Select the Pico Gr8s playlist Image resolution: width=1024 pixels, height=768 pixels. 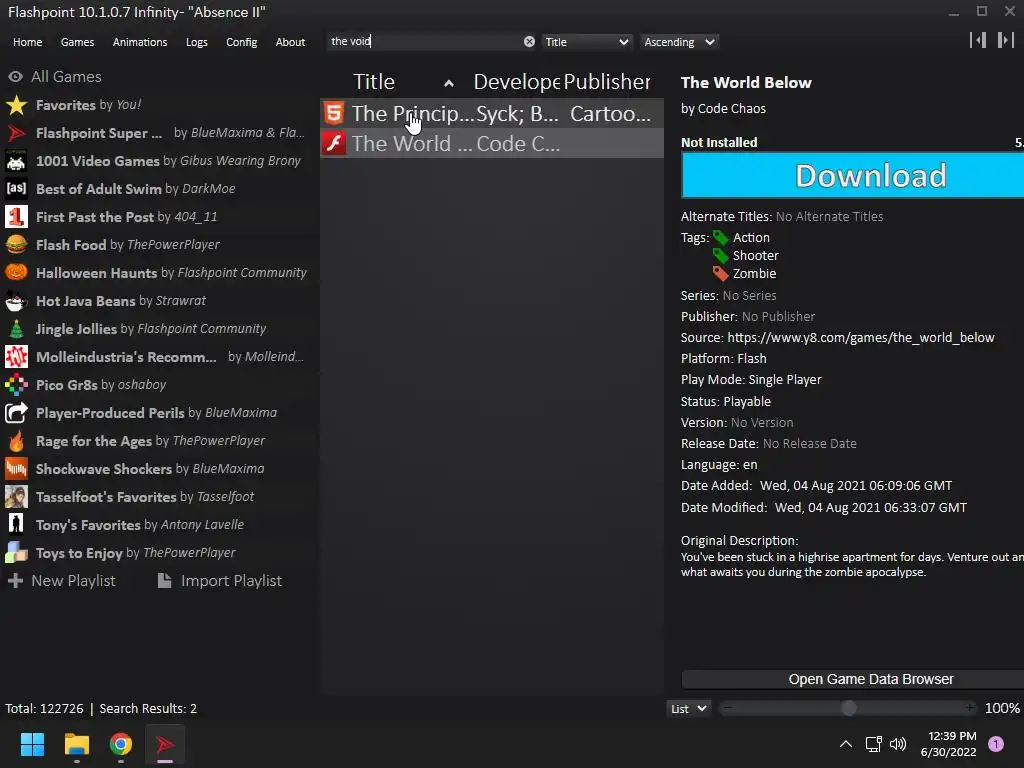coord(160,385)
